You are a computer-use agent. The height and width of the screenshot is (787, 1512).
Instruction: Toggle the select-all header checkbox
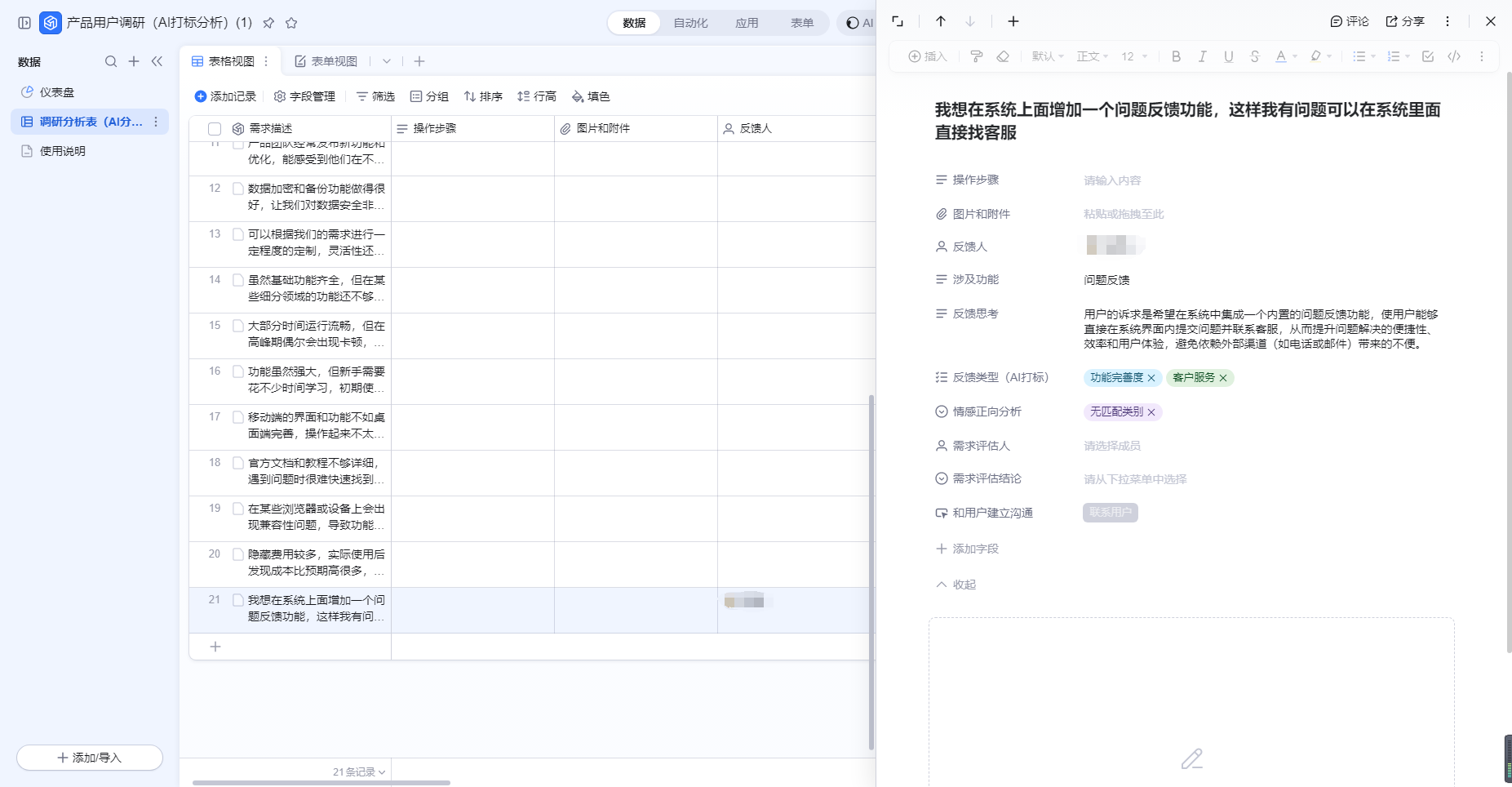tap(215, 129)
